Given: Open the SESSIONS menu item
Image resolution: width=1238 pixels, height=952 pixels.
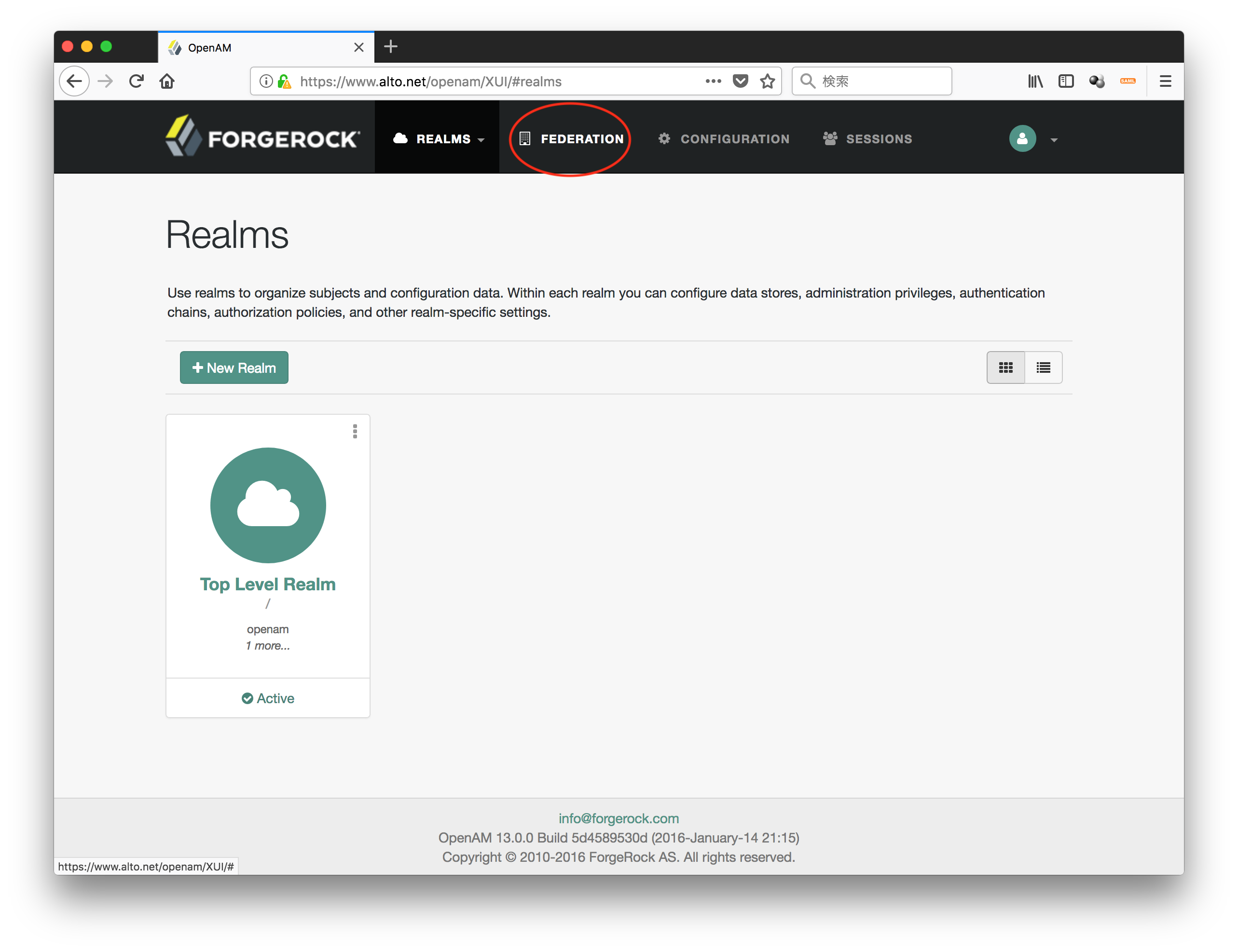Looking at the screenshot, I should (879, 139).
